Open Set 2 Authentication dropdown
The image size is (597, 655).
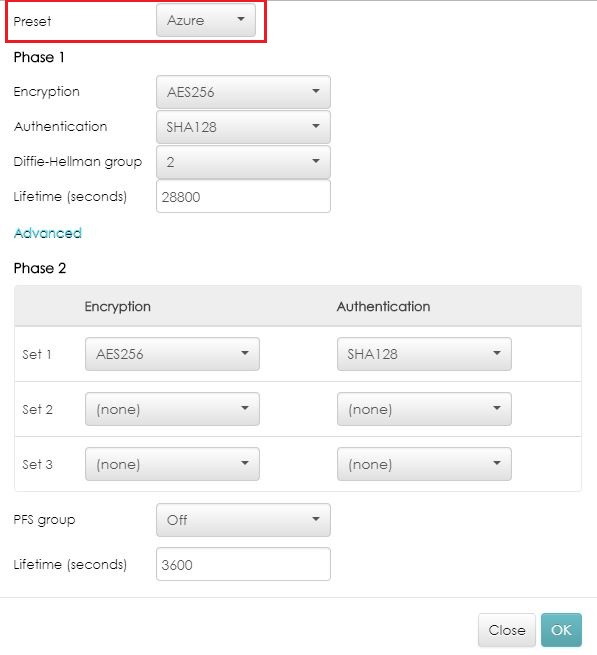click(x=424, y=409)
